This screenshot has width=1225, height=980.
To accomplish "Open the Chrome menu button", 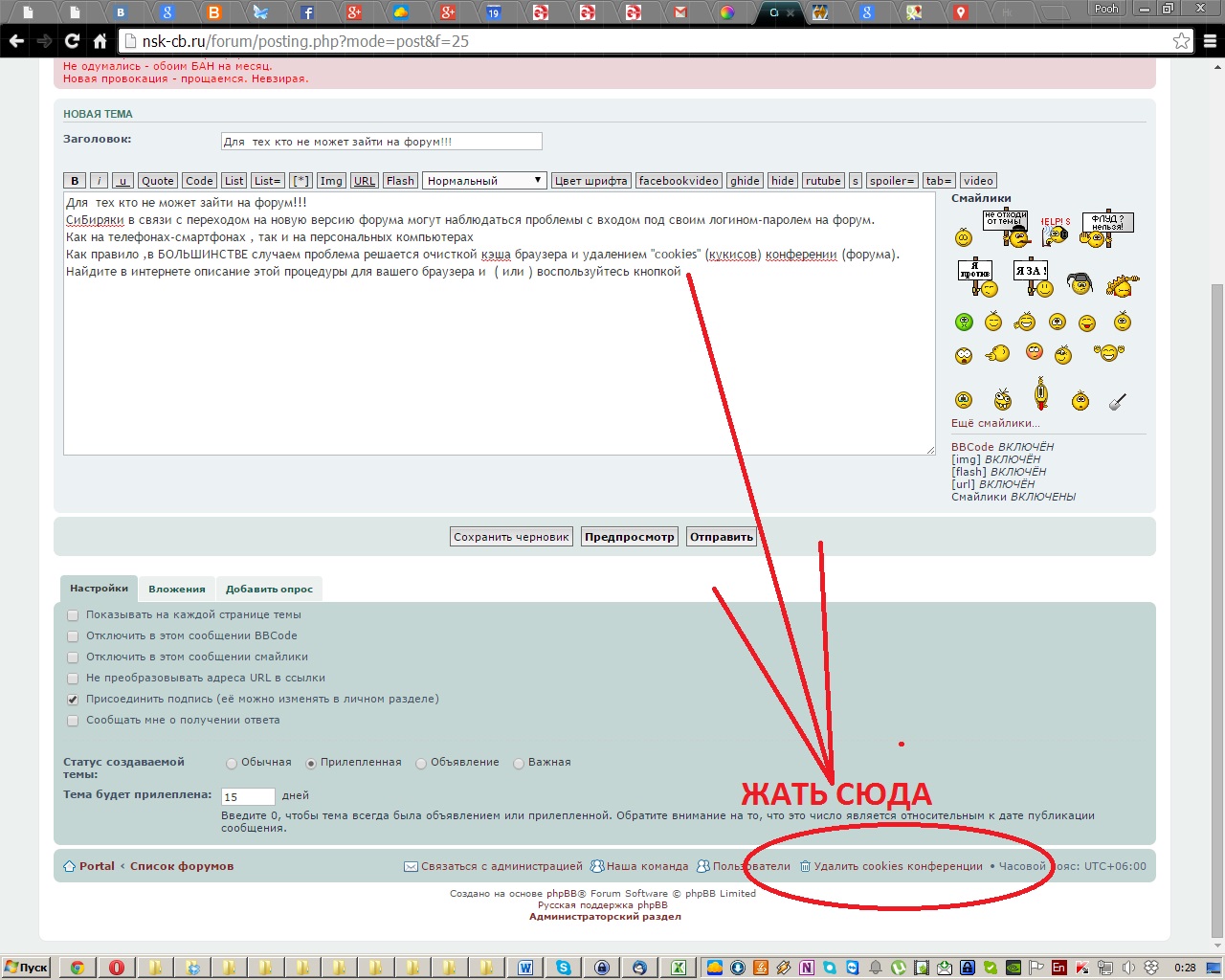I will (1210, 41).
